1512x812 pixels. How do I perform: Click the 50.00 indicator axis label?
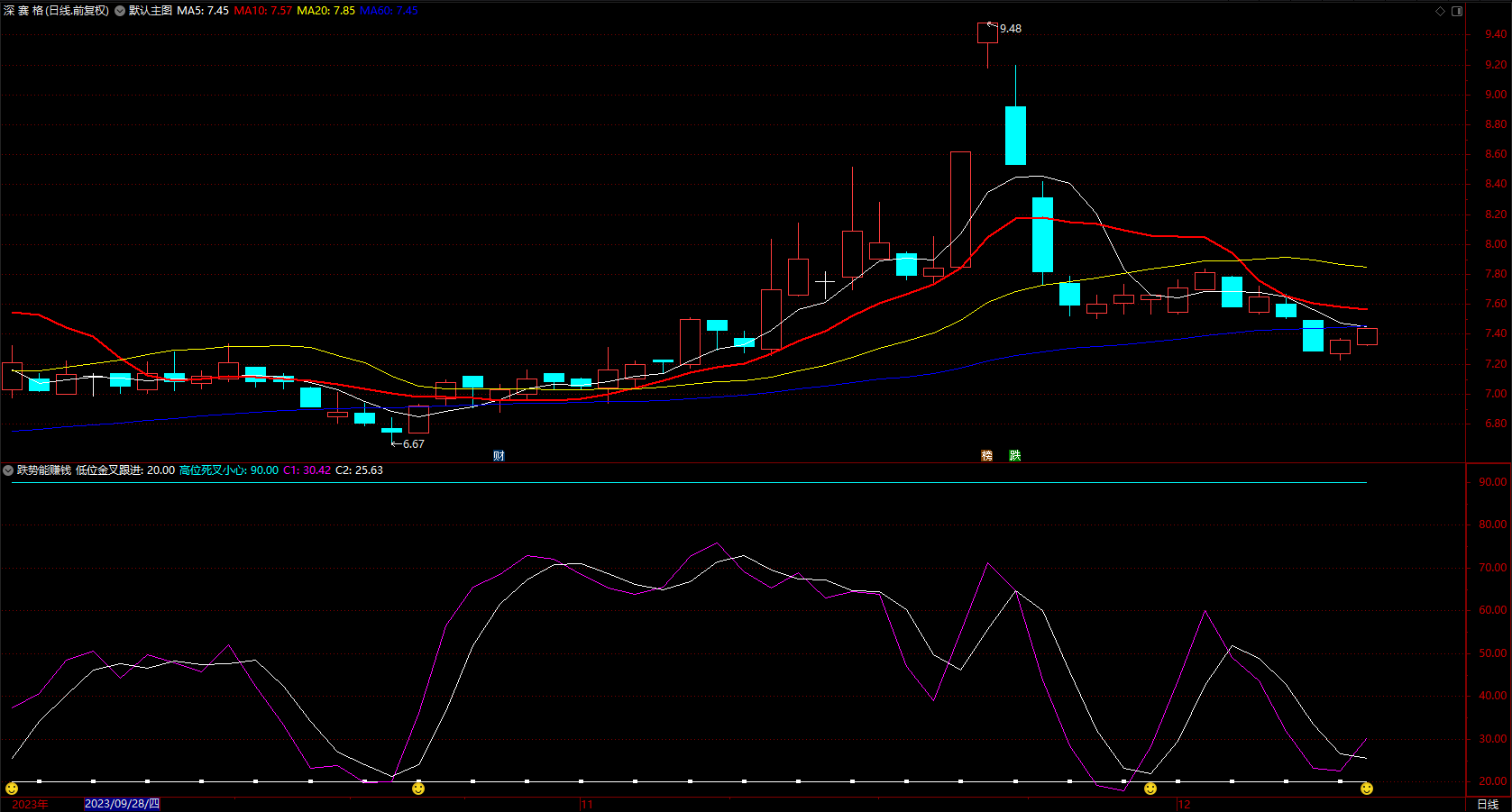coord(1493,653)
